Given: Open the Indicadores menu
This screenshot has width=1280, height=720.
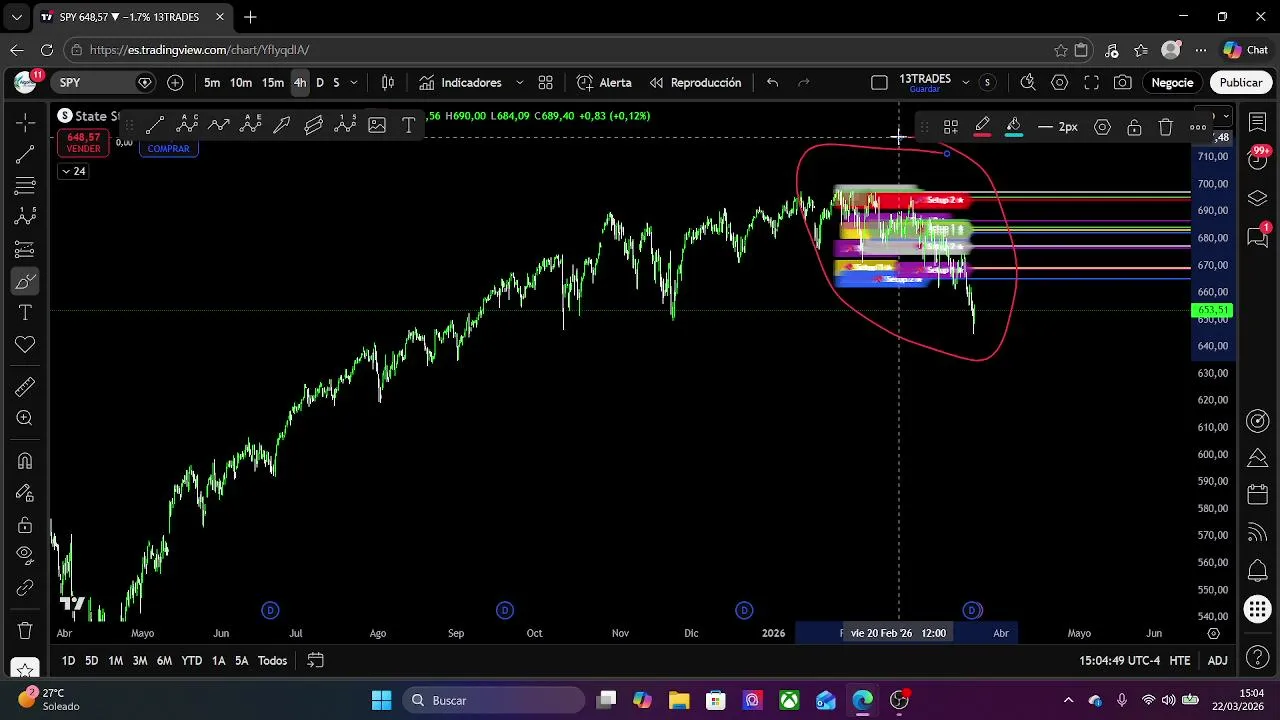Looking at the screenshot, I should [x=460, y=83].
